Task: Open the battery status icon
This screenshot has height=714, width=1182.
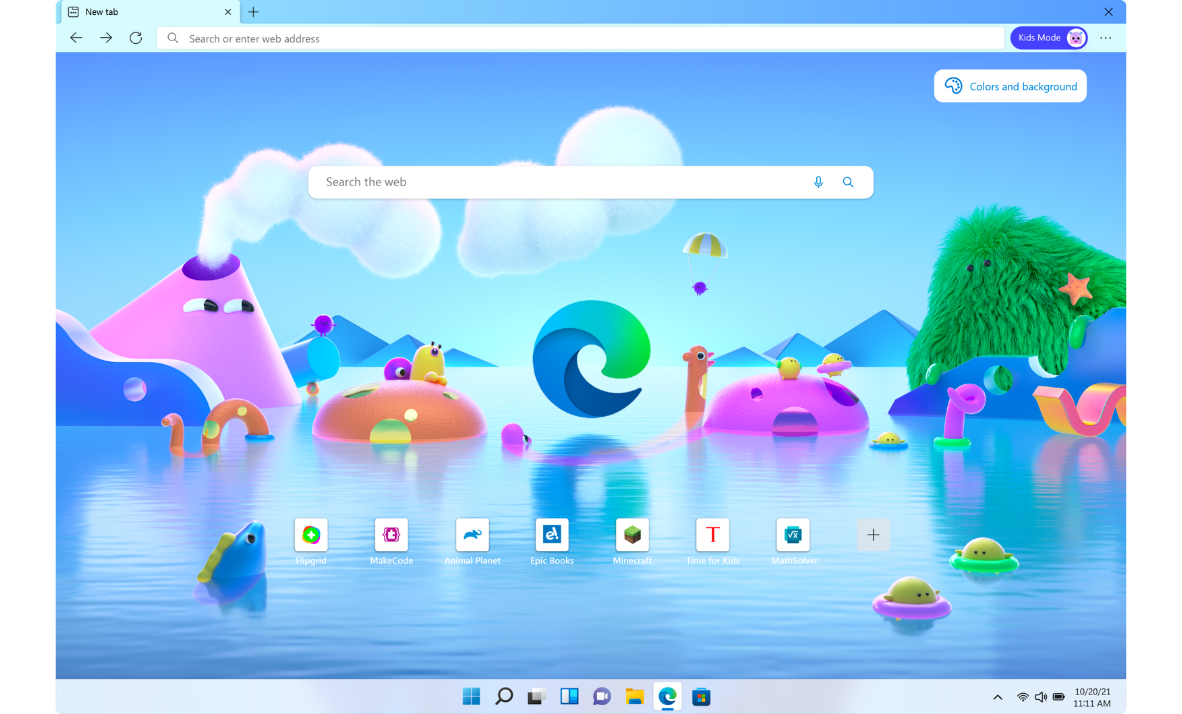Action: tap(1058, 697)
